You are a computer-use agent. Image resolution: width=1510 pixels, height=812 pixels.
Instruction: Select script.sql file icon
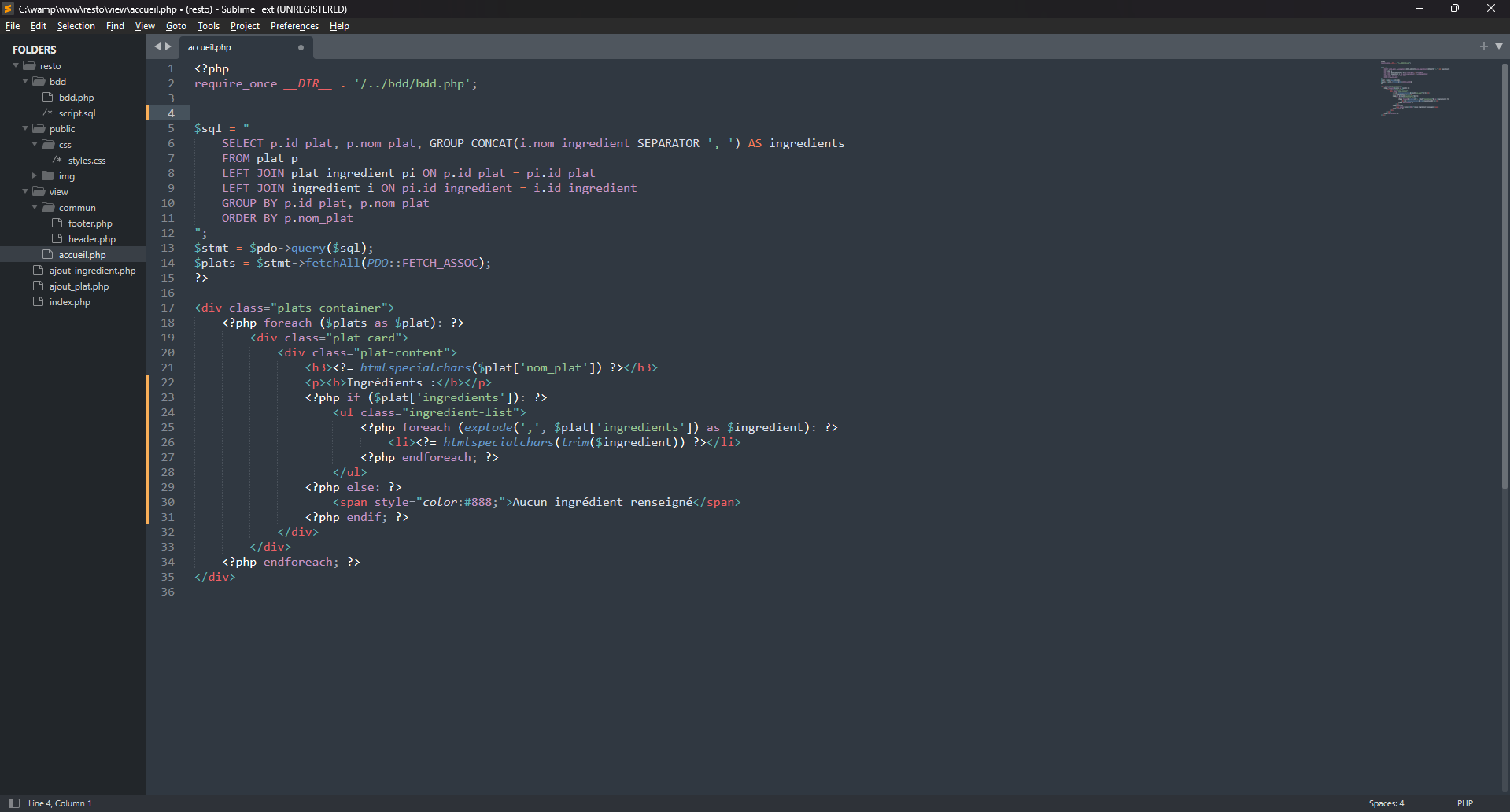[x=48, y=113]
